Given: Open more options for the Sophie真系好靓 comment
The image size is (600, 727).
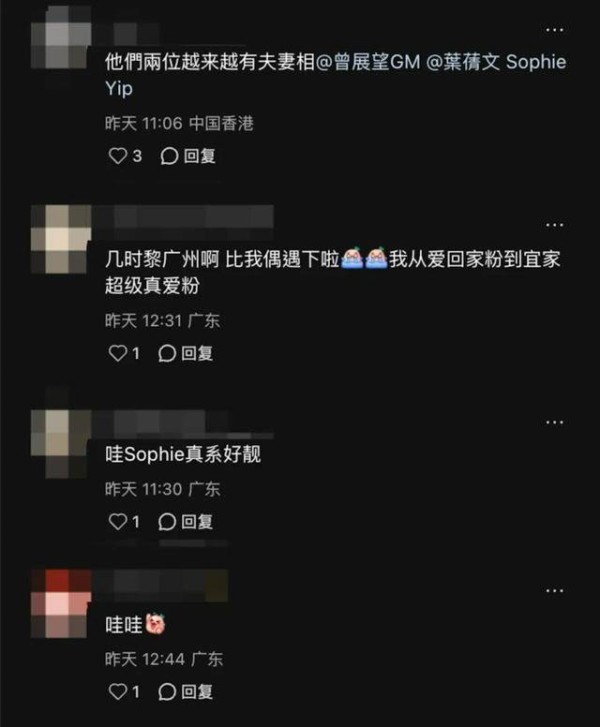Looking at the screenshot, I should point(555,422).
